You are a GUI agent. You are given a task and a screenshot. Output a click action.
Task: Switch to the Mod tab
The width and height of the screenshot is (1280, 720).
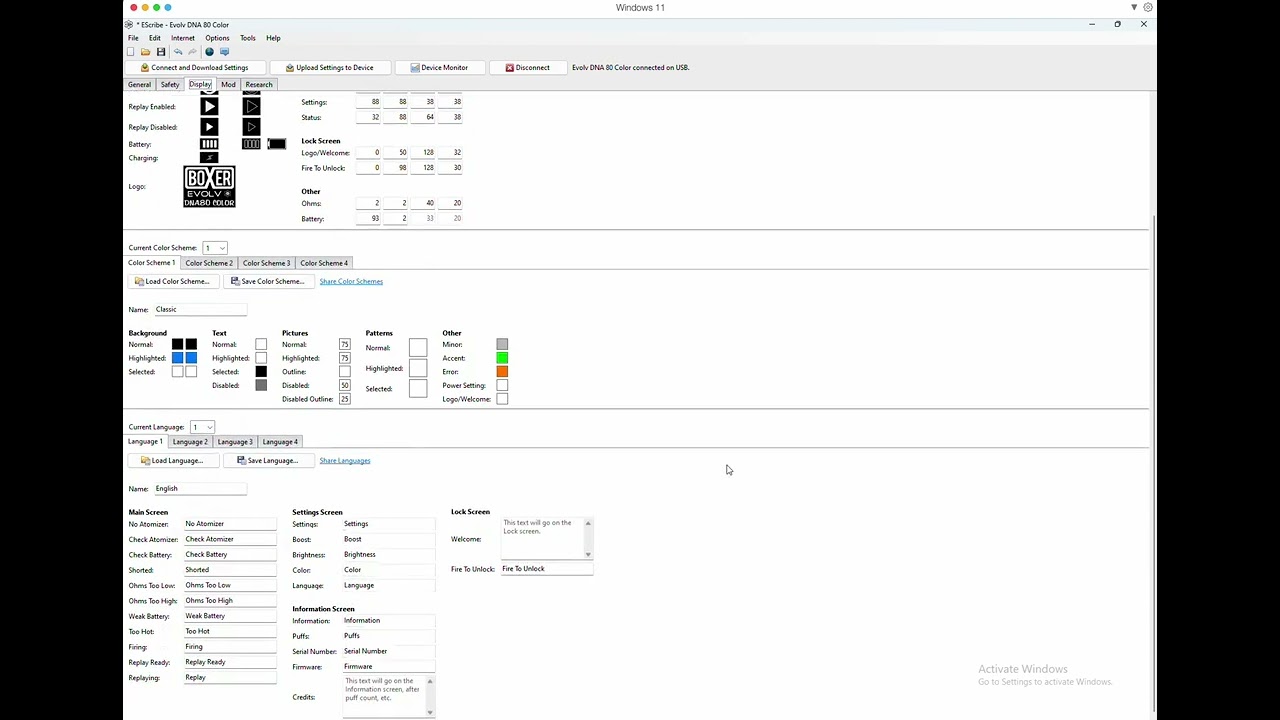tap(229, 85)
